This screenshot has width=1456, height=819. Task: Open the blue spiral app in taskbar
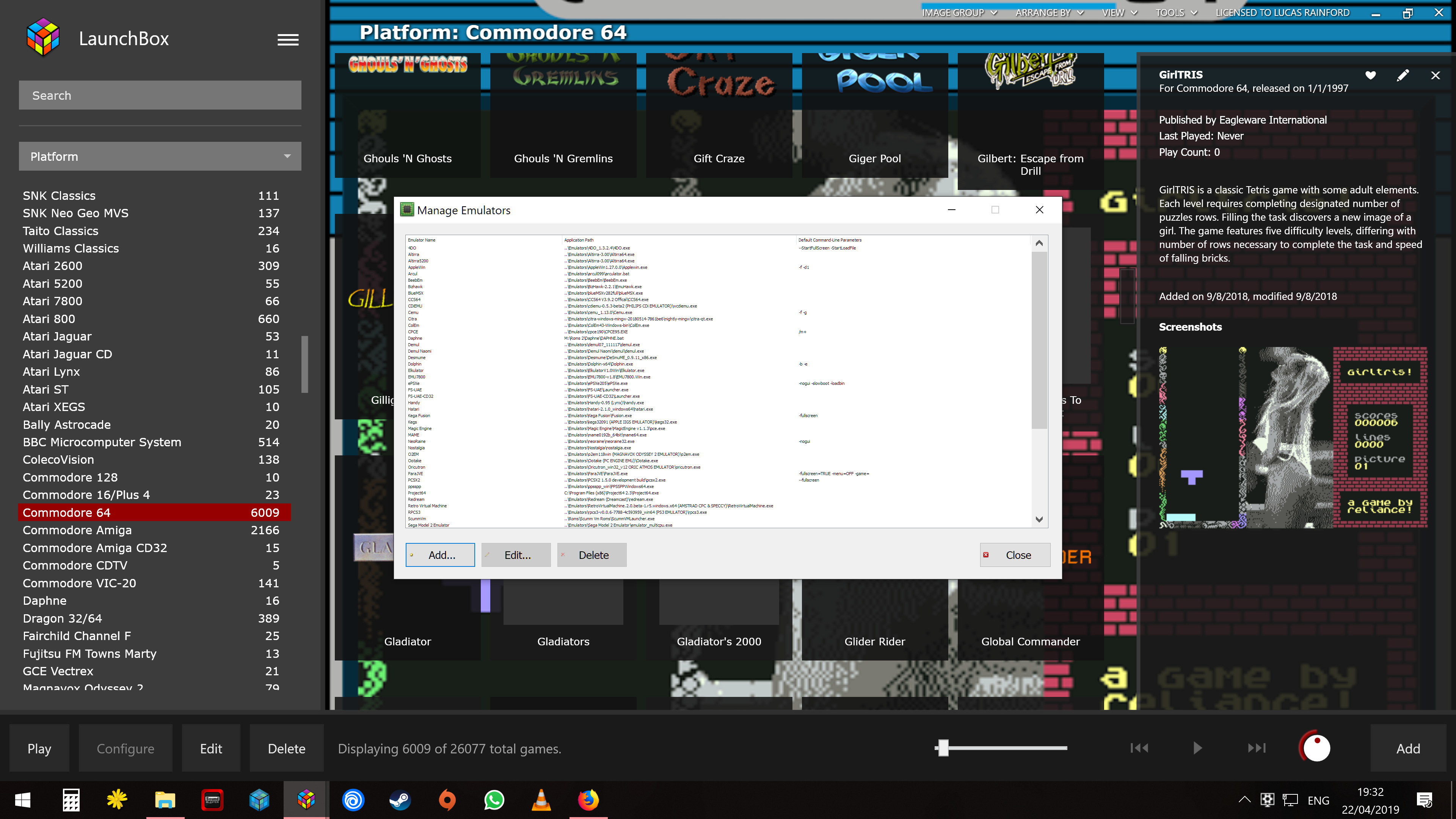[353, 800]
